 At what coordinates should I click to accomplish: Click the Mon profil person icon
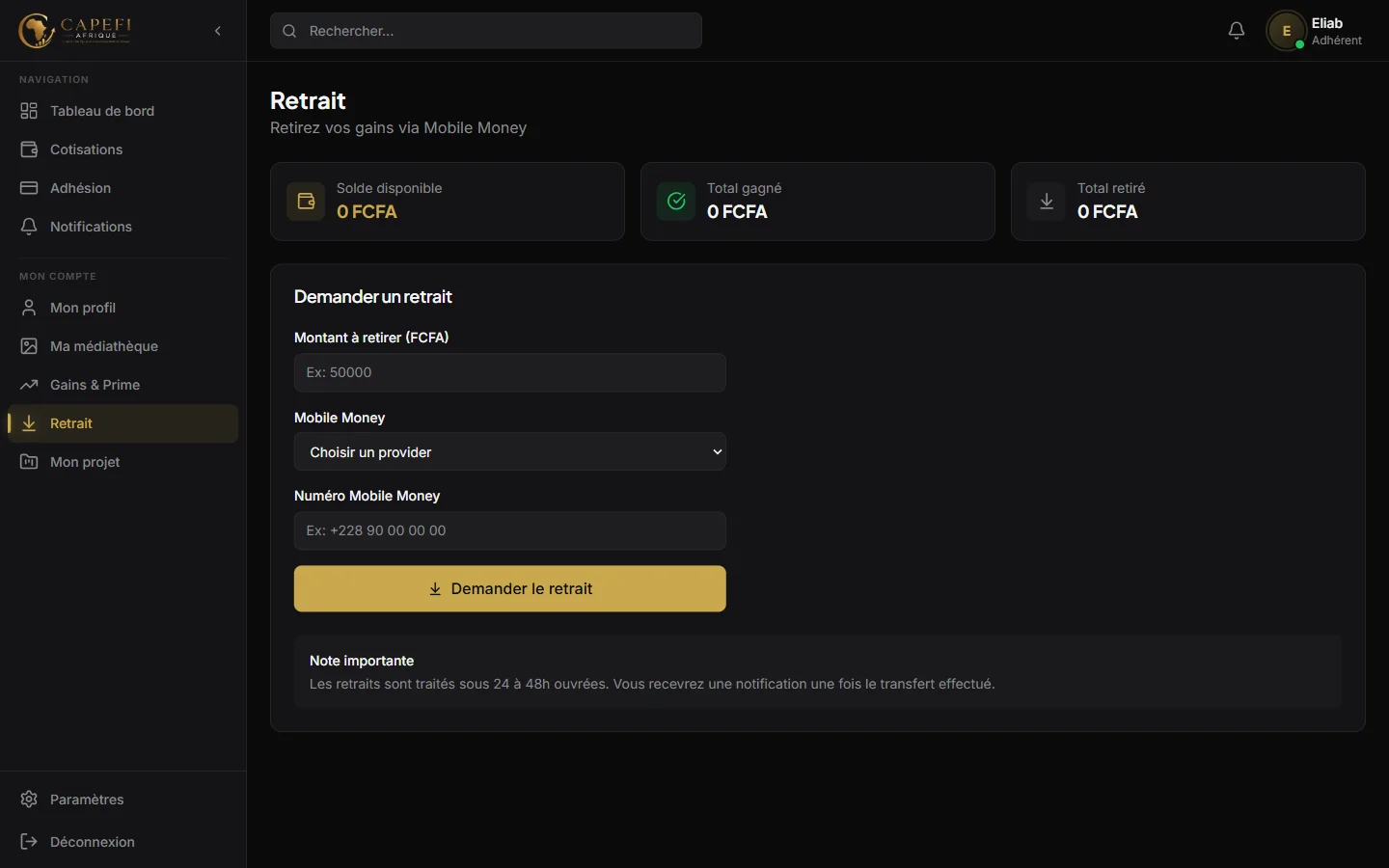[x=29, y=308]
